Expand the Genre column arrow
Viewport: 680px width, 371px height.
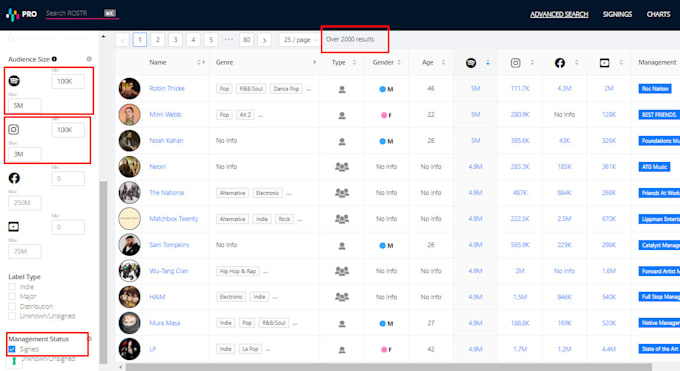click(x=314, y=62)
